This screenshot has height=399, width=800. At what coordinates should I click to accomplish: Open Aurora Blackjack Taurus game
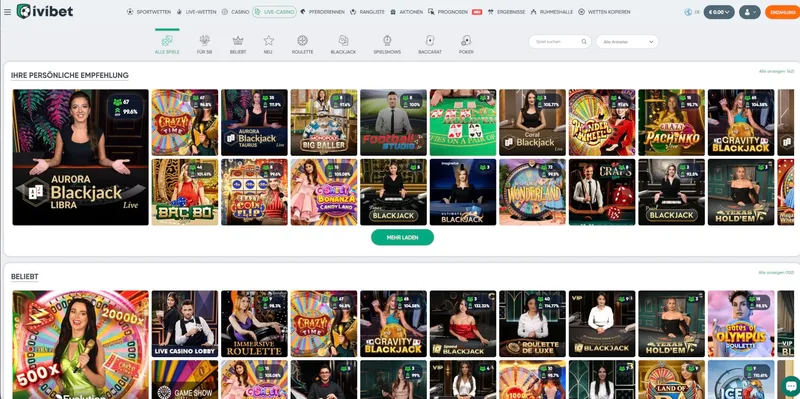click(254, 122)
